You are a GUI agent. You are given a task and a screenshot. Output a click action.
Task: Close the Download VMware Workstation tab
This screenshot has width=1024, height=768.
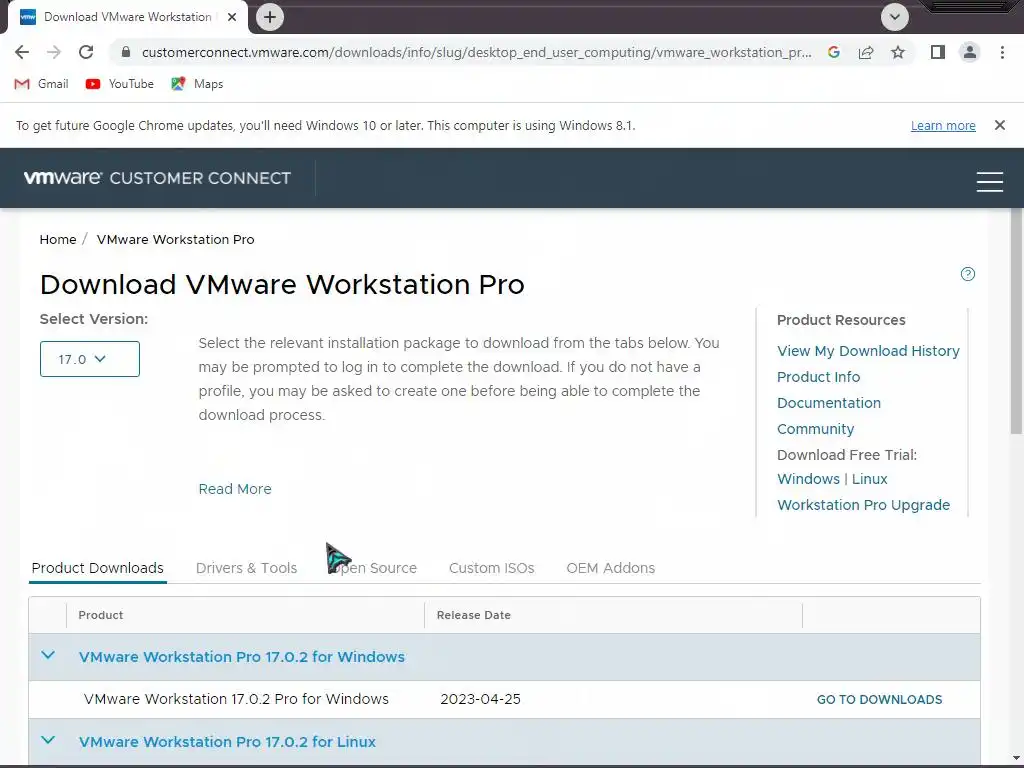232,17
